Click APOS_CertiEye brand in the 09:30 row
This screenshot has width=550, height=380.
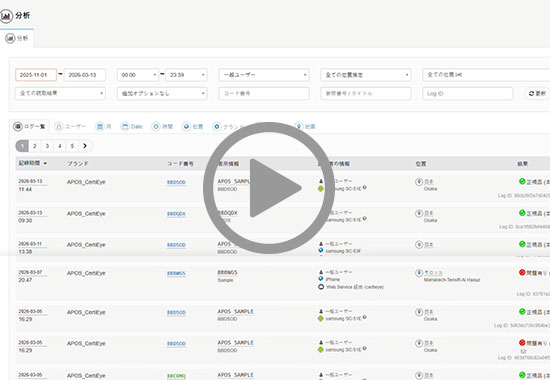pyautogui.click(x=86, y=214)
